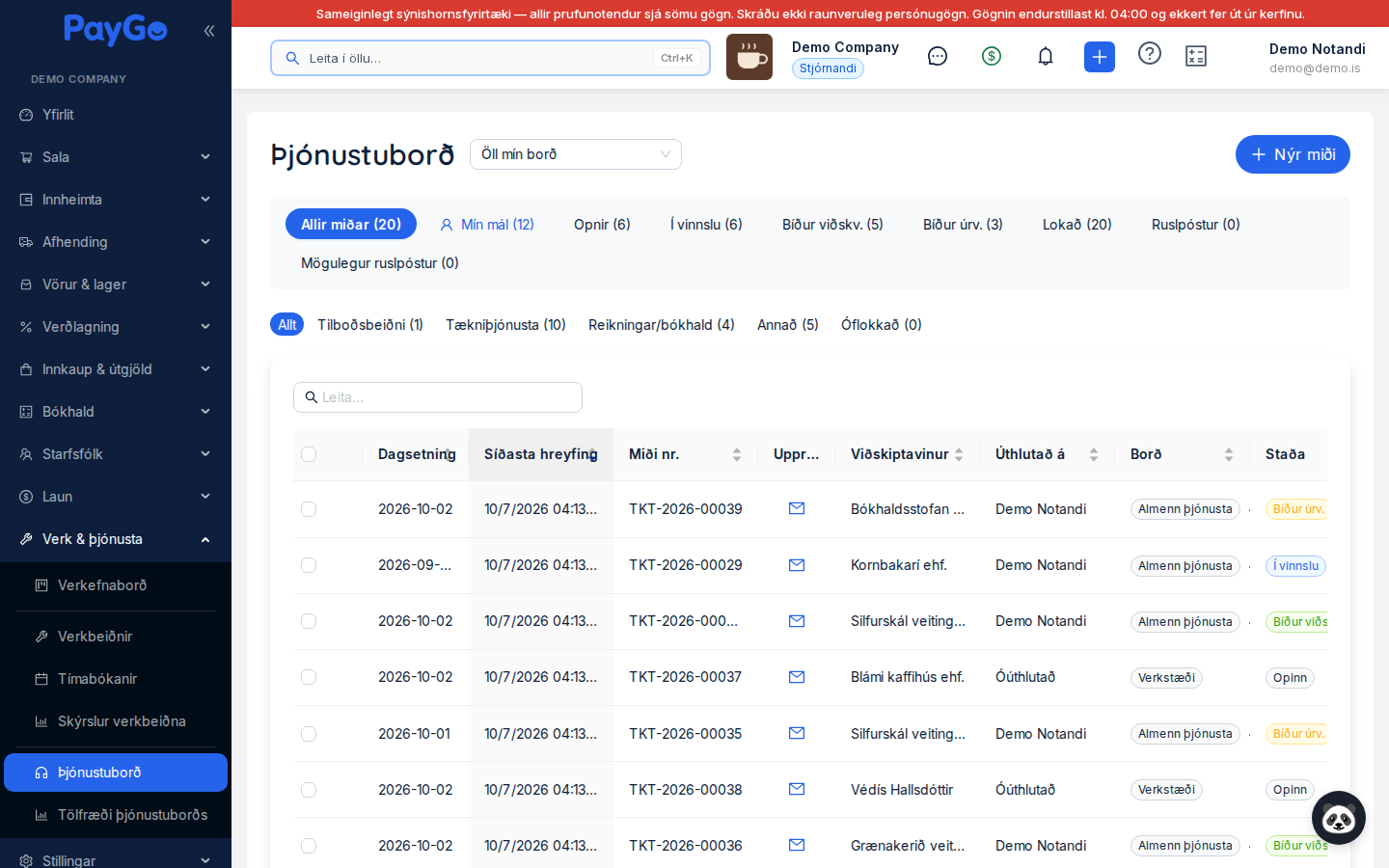Click mail icon in TKT-2026-00036 row
1389x868 pixels.
[x=797, y=845]
